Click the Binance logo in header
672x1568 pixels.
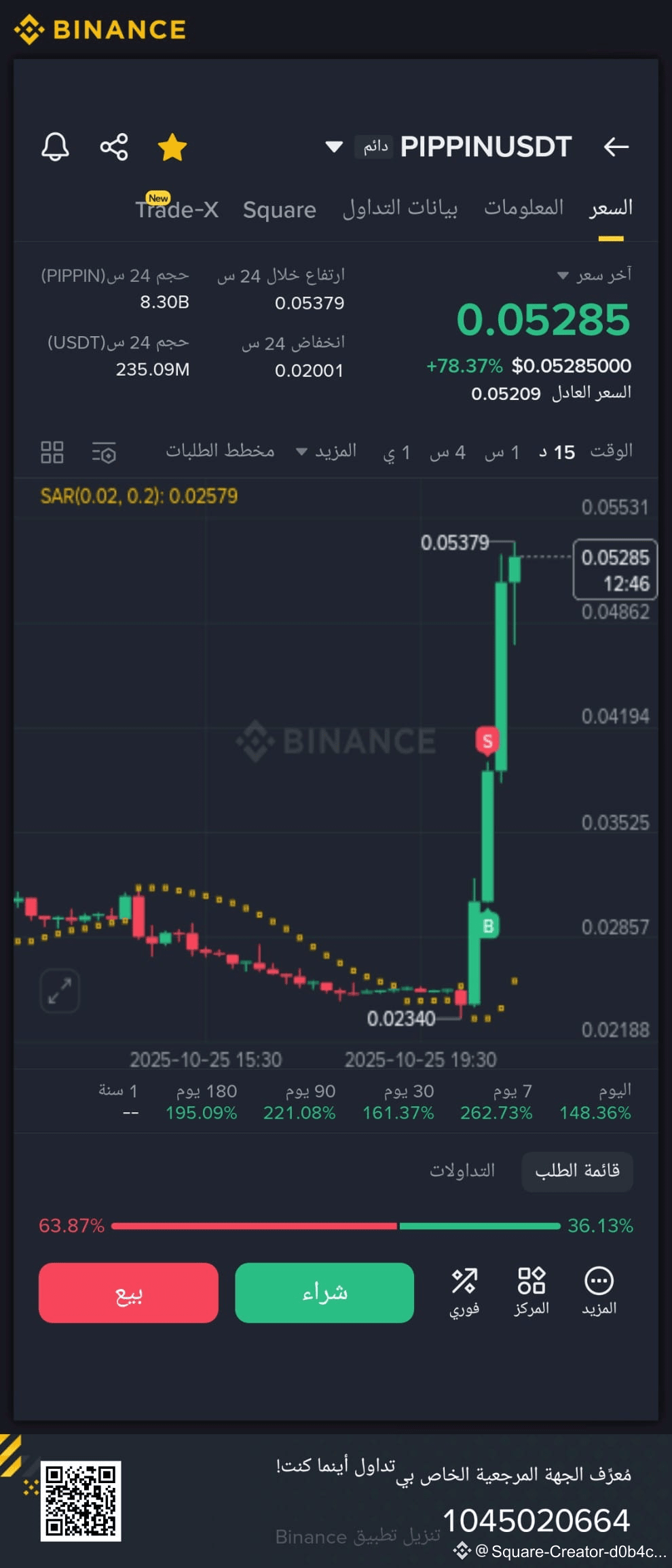coord(100,29)
